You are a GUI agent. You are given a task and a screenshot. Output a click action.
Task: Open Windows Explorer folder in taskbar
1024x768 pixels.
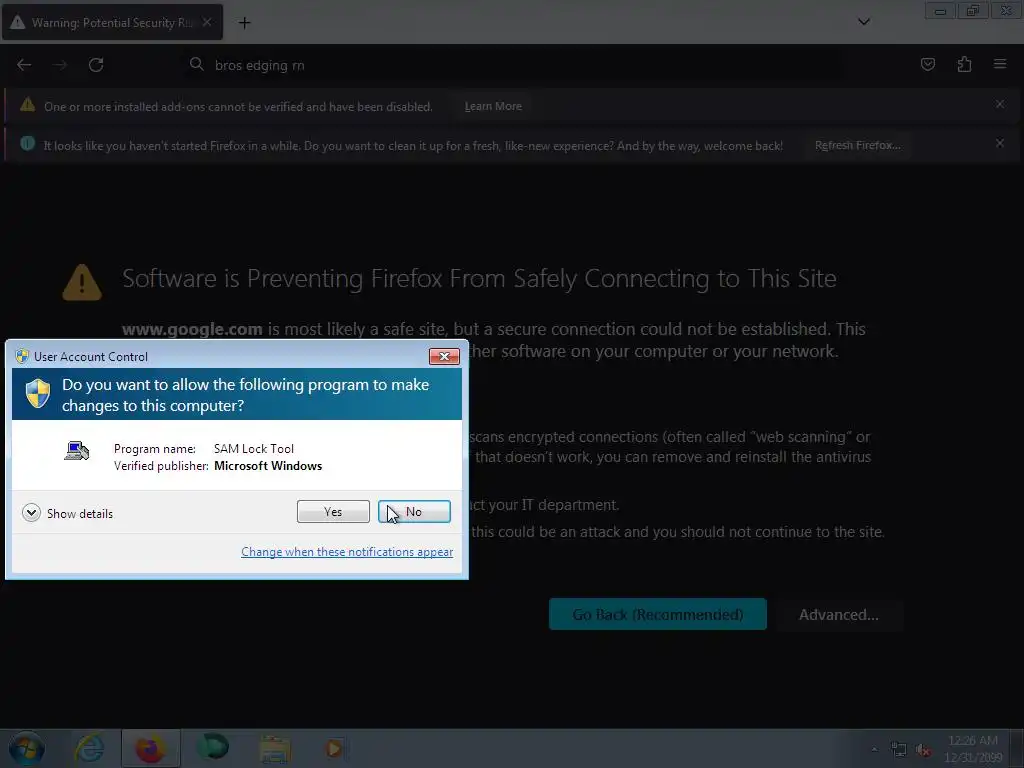tap(275, 750)
